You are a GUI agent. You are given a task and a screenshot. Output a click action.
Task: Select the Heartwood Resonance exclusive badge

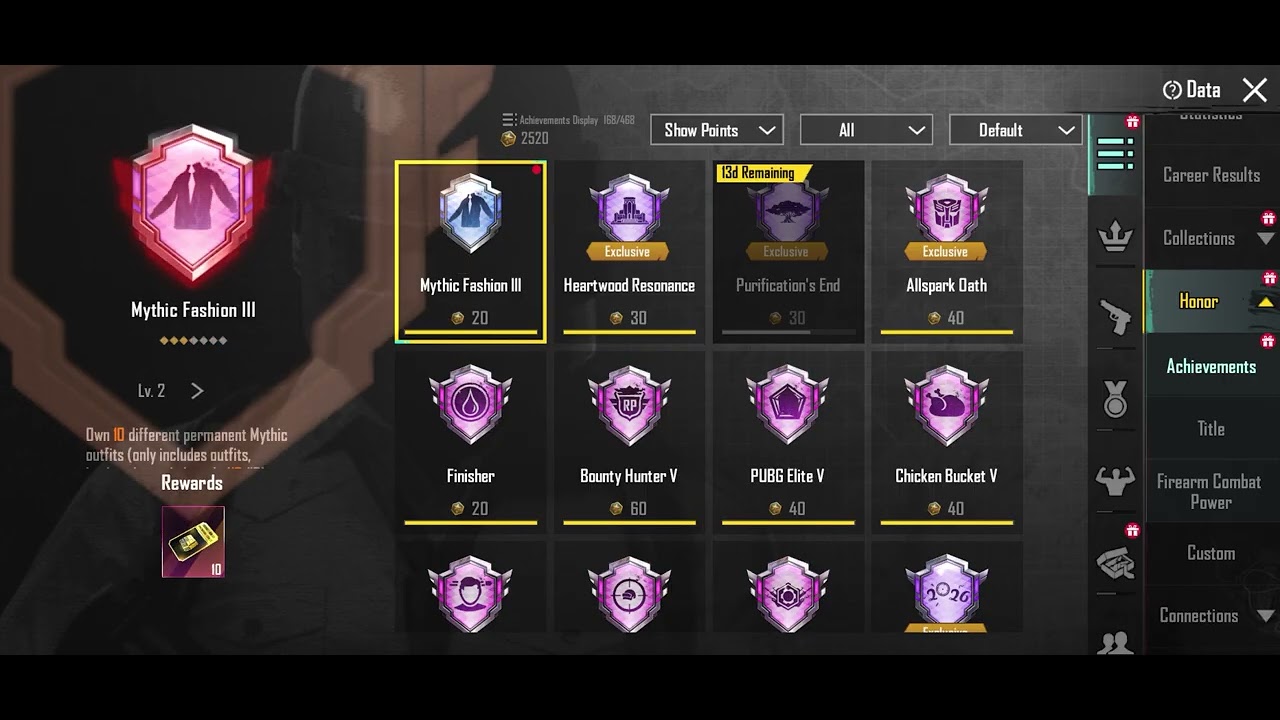[629, 252]
